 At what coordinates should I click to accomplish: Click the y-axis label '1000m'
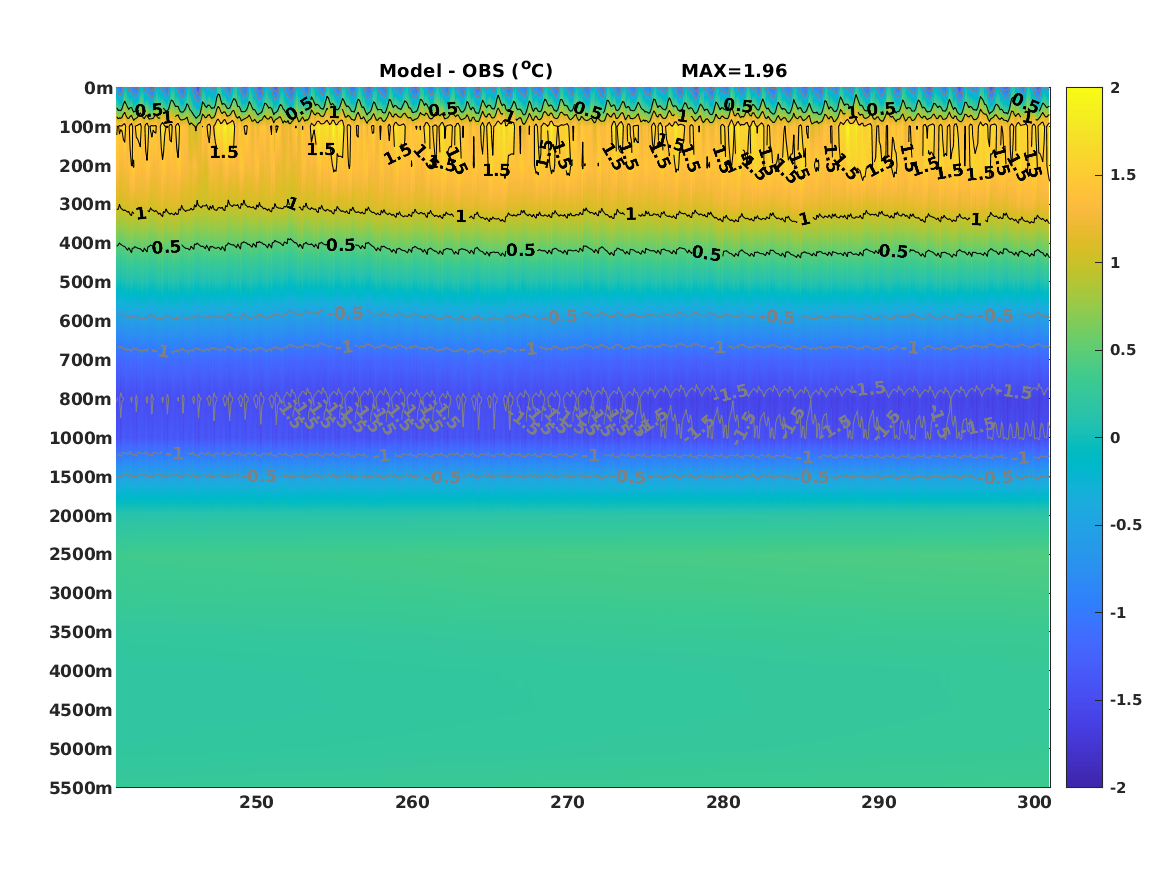81,438
